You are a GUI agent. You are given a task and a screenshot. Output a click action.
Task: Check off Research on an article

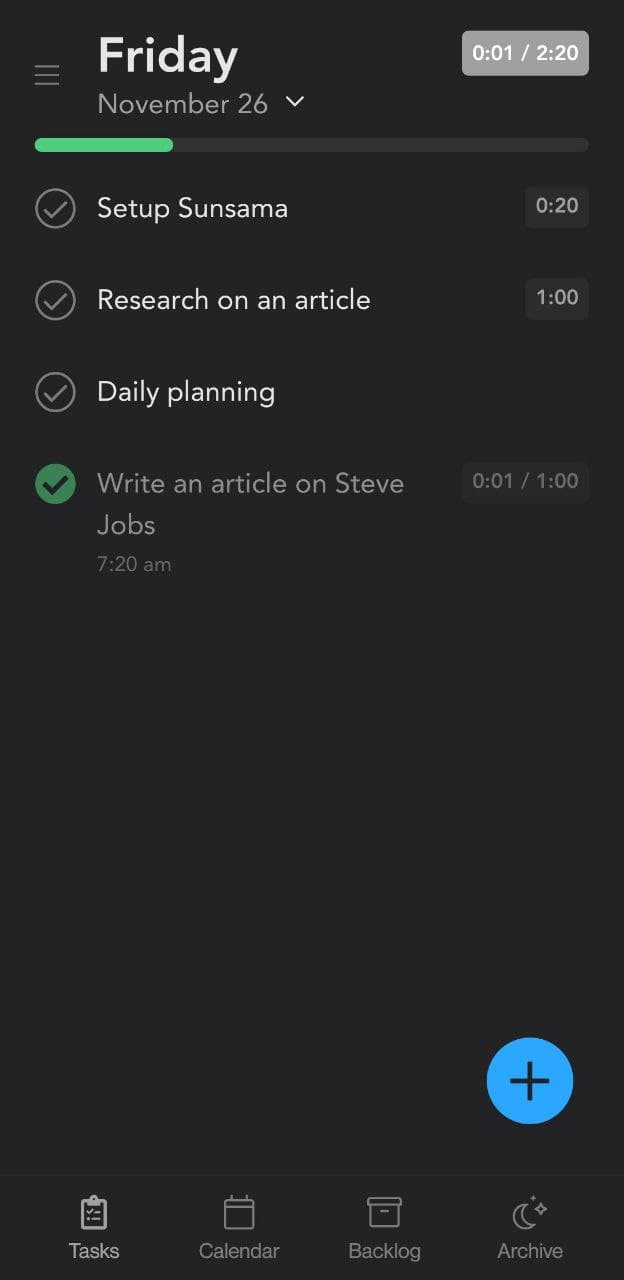click(55, 300)
